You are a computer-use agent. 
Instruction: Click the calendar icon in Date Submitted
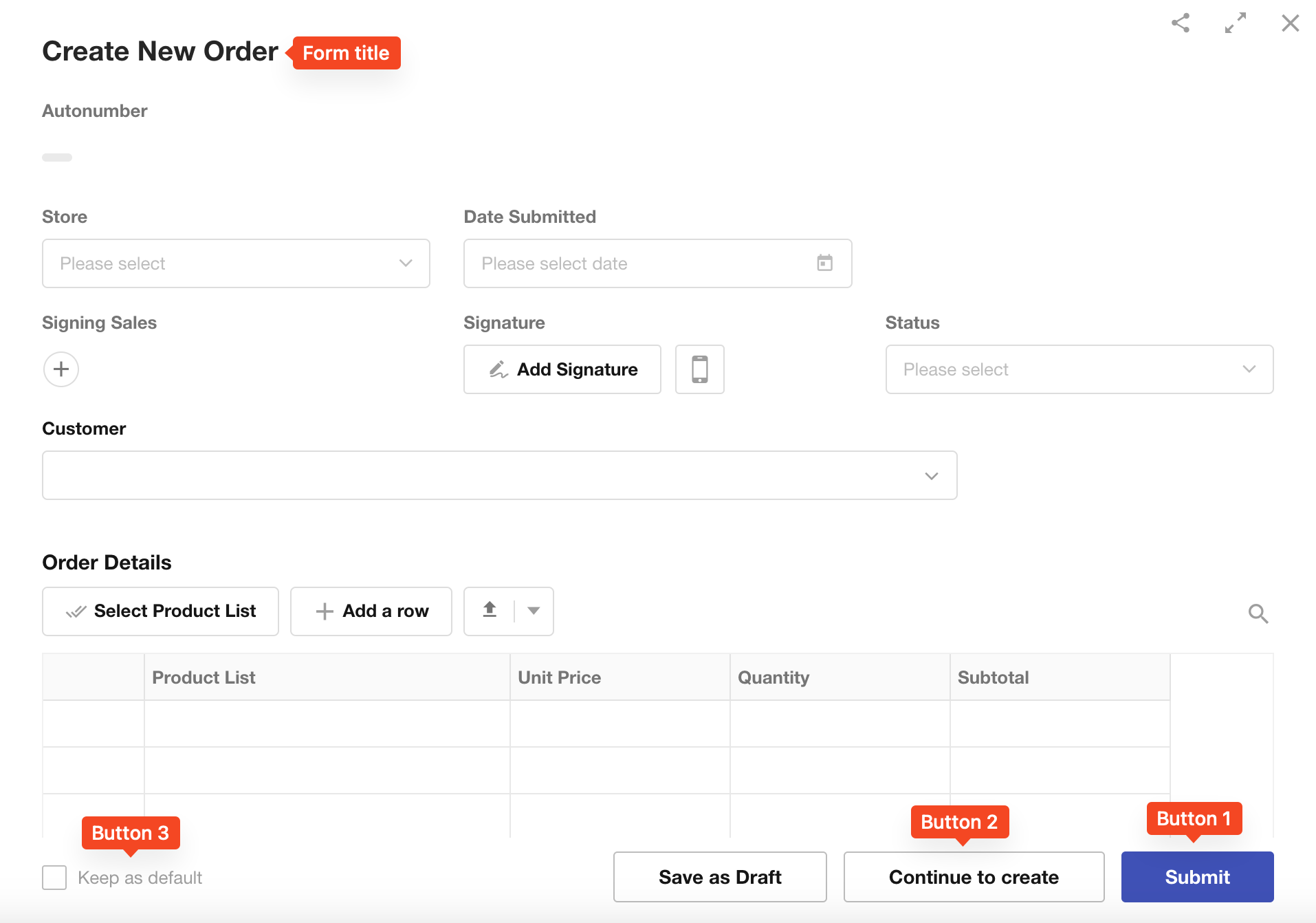click(824, 263)
